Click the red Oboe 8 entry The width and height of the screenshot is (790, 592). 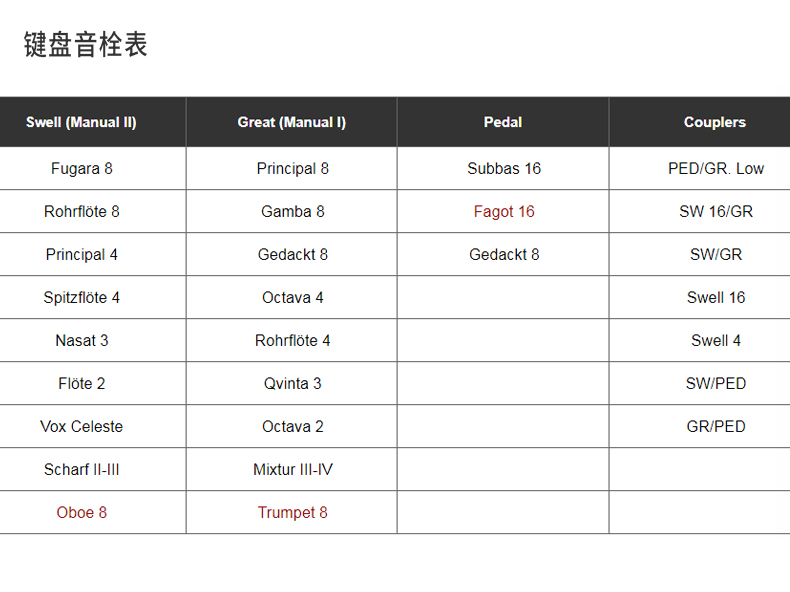(x=82, y=512)
